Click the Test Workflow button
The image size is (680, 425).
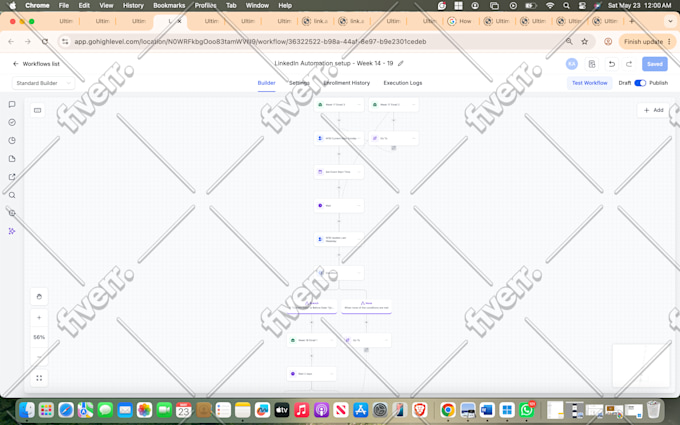pos(589,83)
